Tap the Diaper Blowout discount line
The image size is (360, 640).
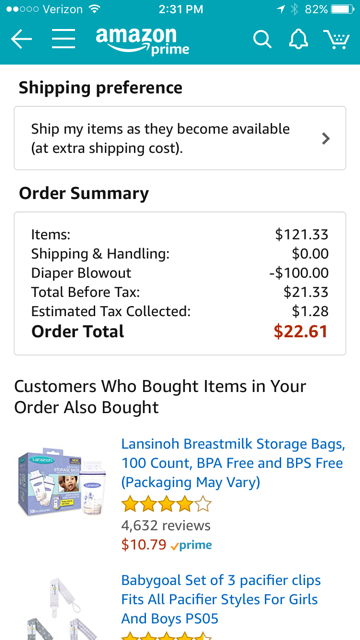click(180, 273)
